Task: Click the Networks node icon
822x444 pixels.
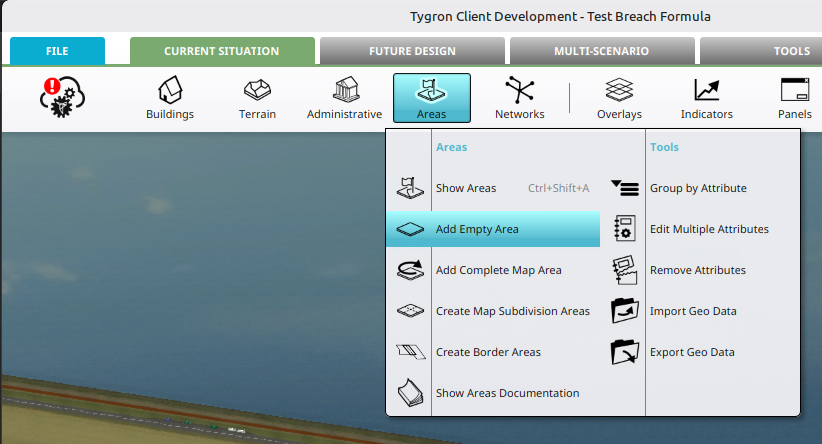Action: (519, 91)
